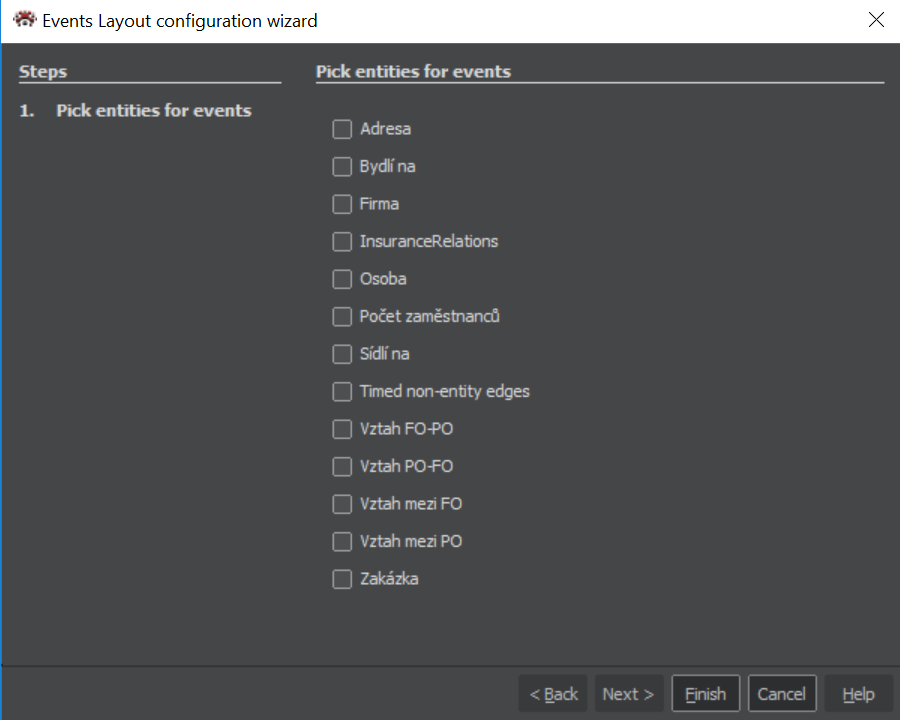Screen dimensions: 900x720
Task: Tick the Zakázka checkbox
Action: click(x=342, y=579)
